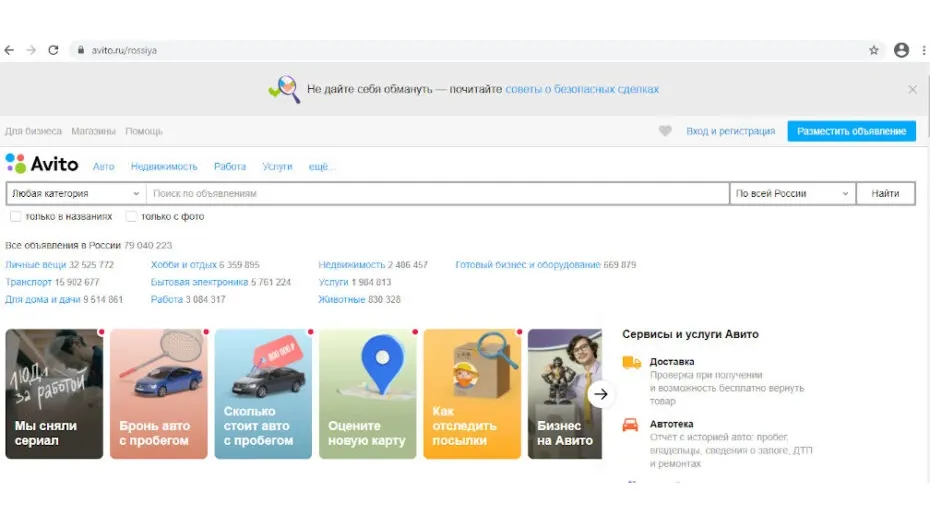Screen dimensions: 930x523
Task: Toggle the 'только в названиях' checkbox
Action: 15,216
